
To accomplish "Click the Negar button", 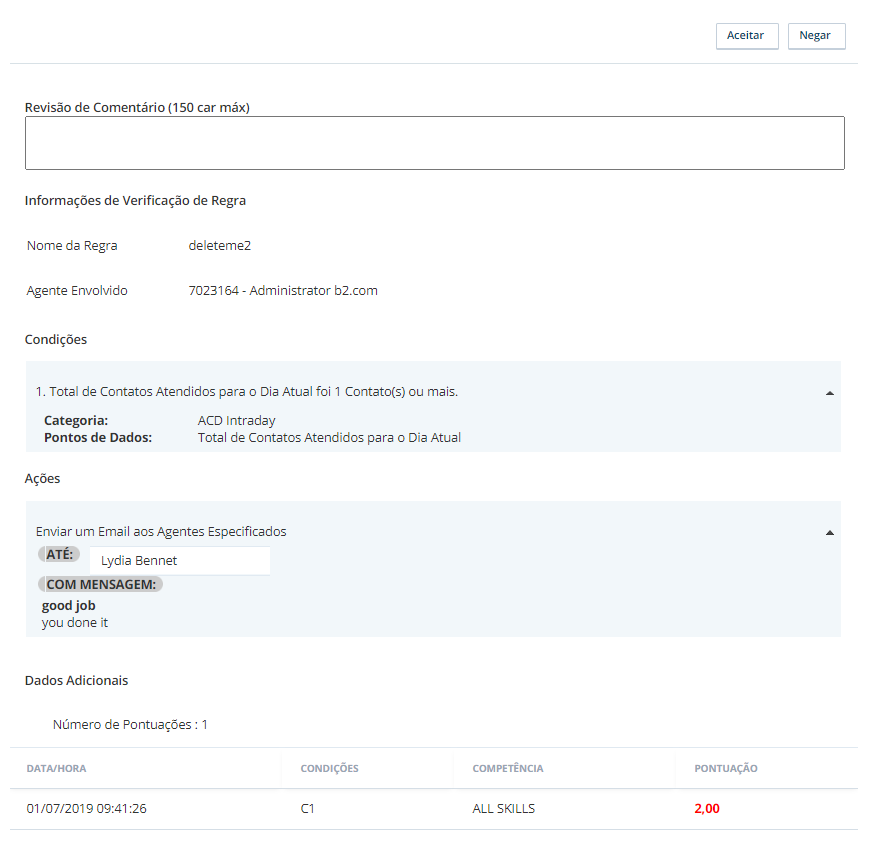I will coord(816,36).
